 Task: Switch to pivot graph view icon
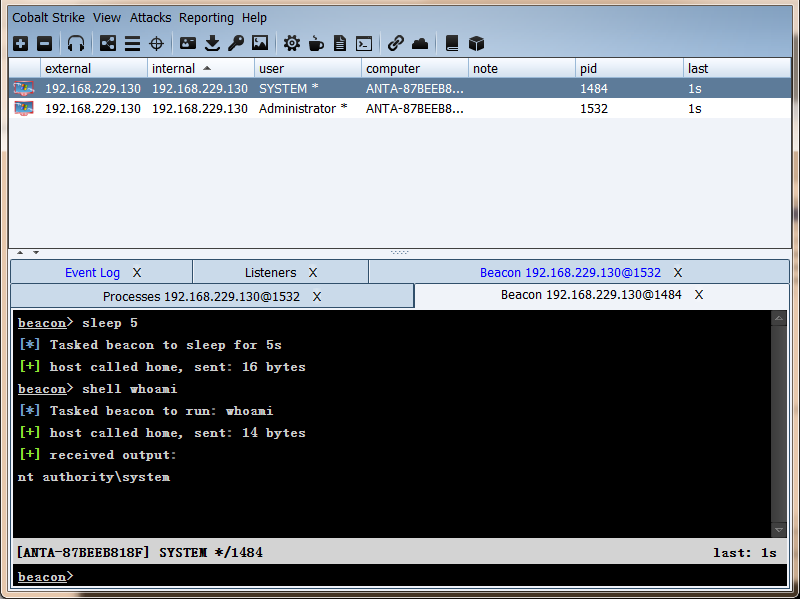coord(107,43)
